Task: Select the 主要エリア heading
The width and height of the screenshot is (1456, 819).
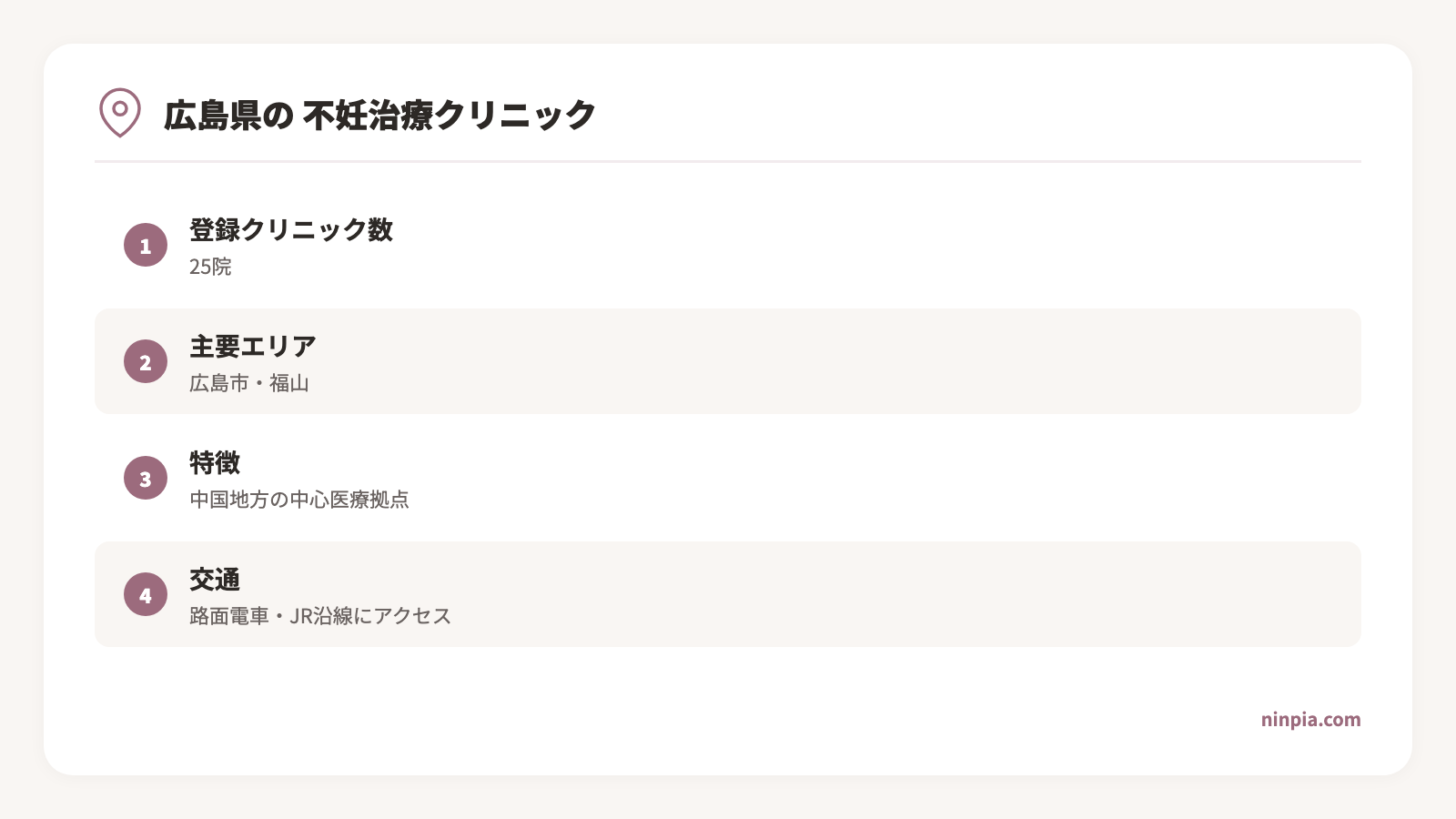Action: tap(253, 346)
